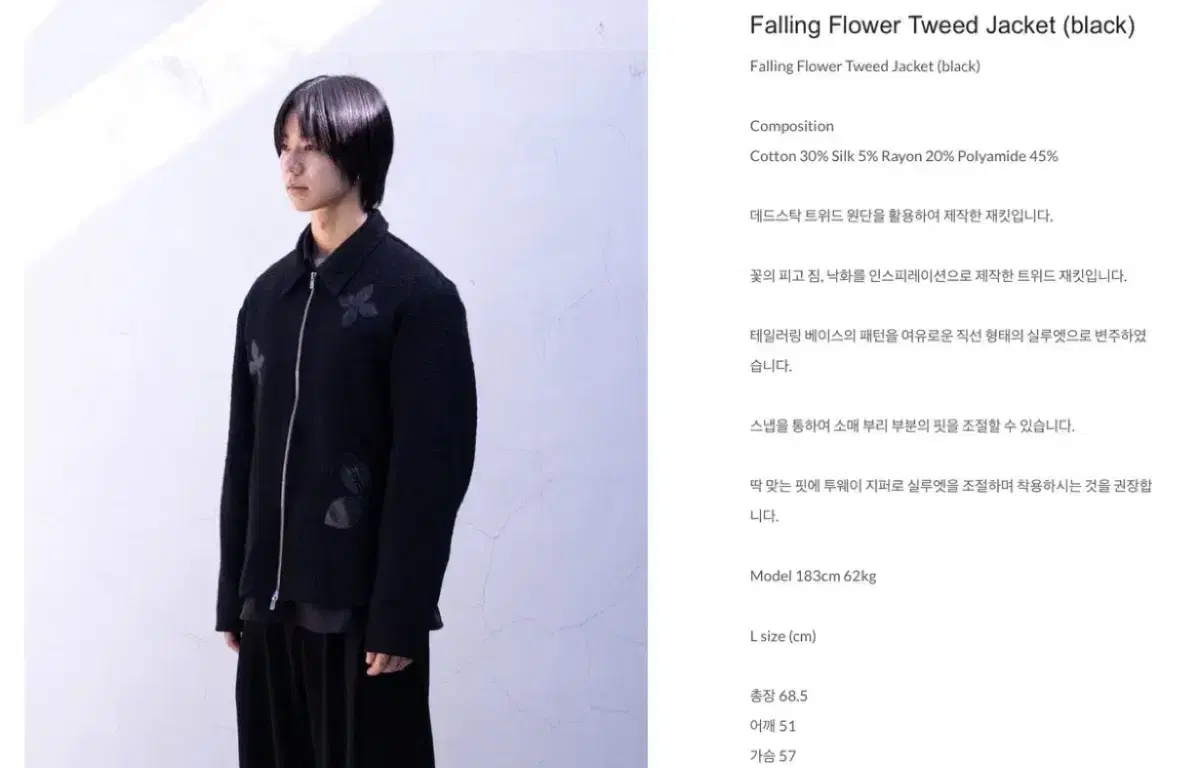Click the 스냅을 통하여 소매 부리 sentence
Image resolution: width=1200 pixels, height=768 pixels.
(912, 426)
